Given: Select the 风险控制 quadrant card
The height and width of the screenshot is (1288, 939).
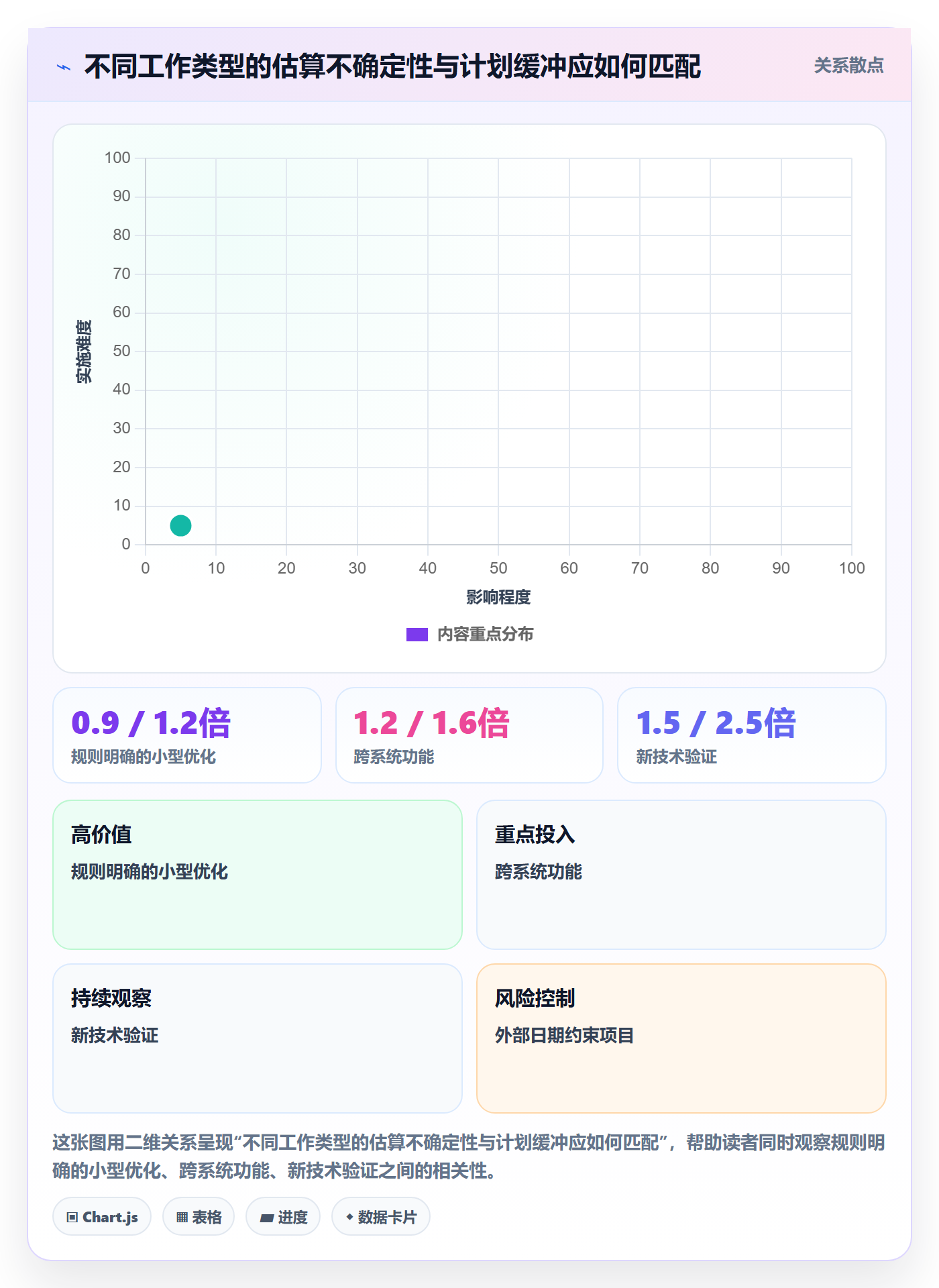Looking at the screenshot, I should pos(681,1038).
